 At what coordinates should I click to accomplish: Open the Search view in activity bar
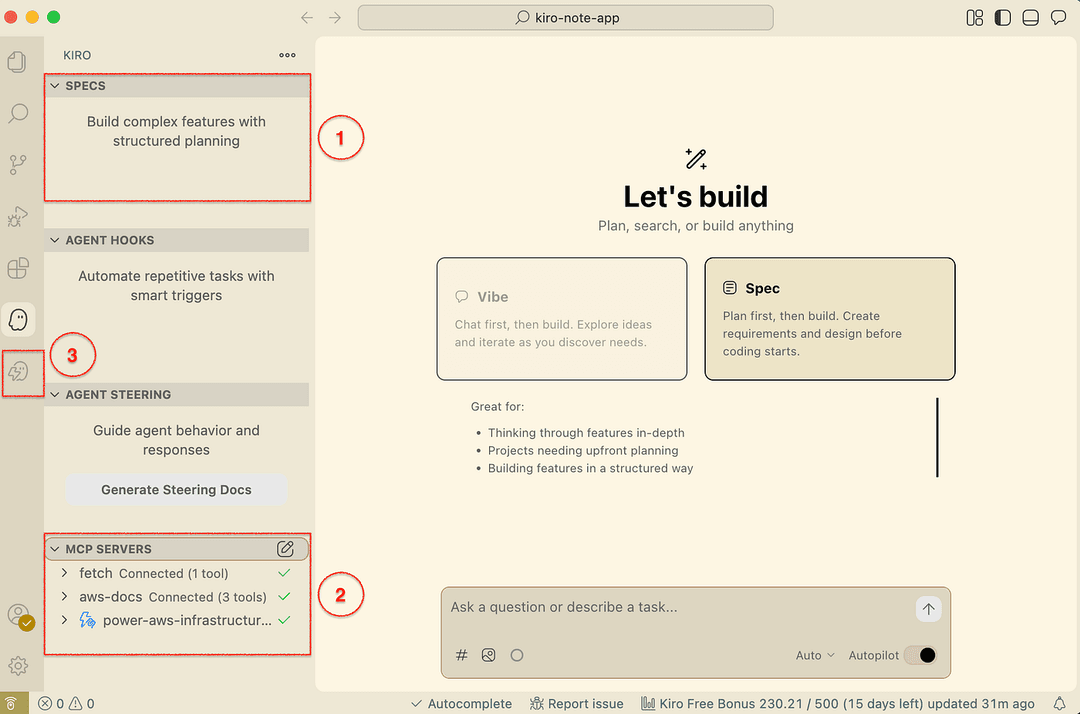pos(18,113)
